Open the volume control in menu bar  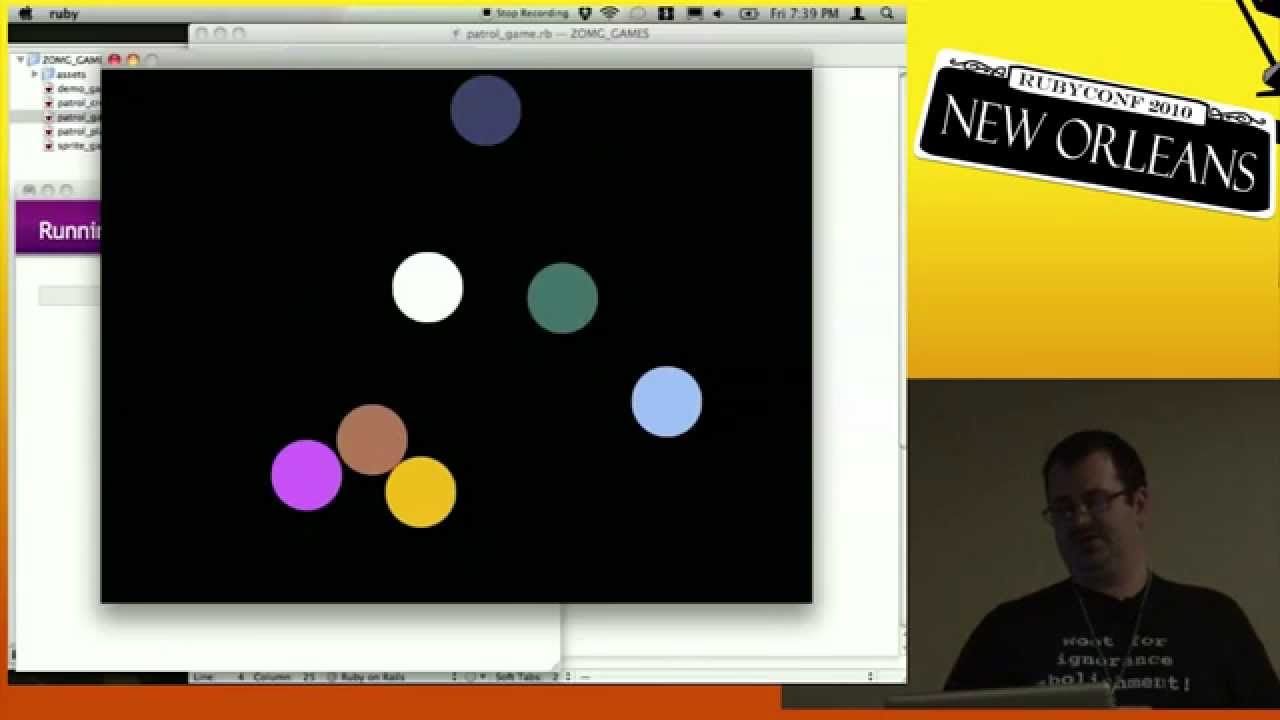[x=718, y=13]
